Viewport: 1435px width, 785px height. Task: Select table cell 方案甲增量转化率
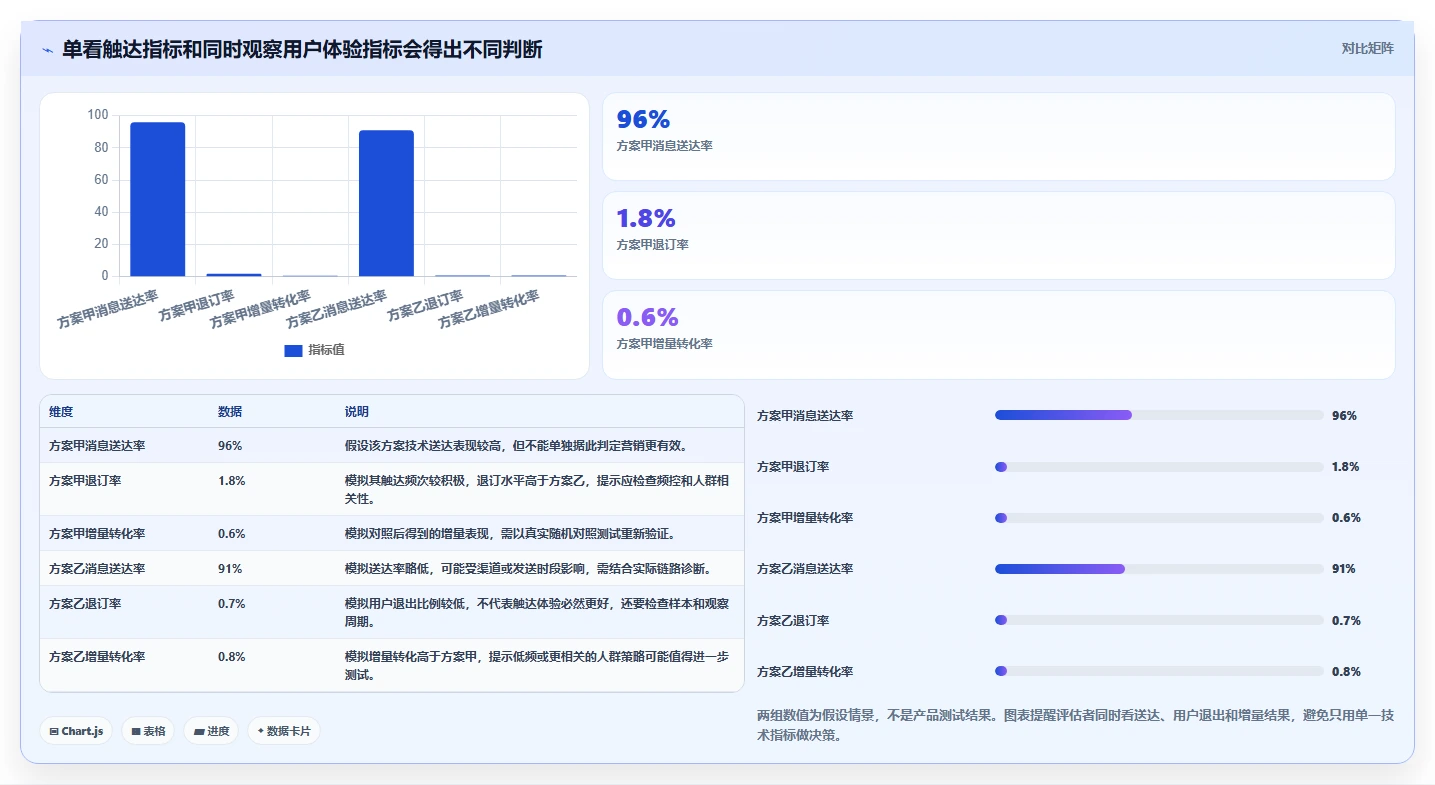pyautogui.click(x=97, y=534)
